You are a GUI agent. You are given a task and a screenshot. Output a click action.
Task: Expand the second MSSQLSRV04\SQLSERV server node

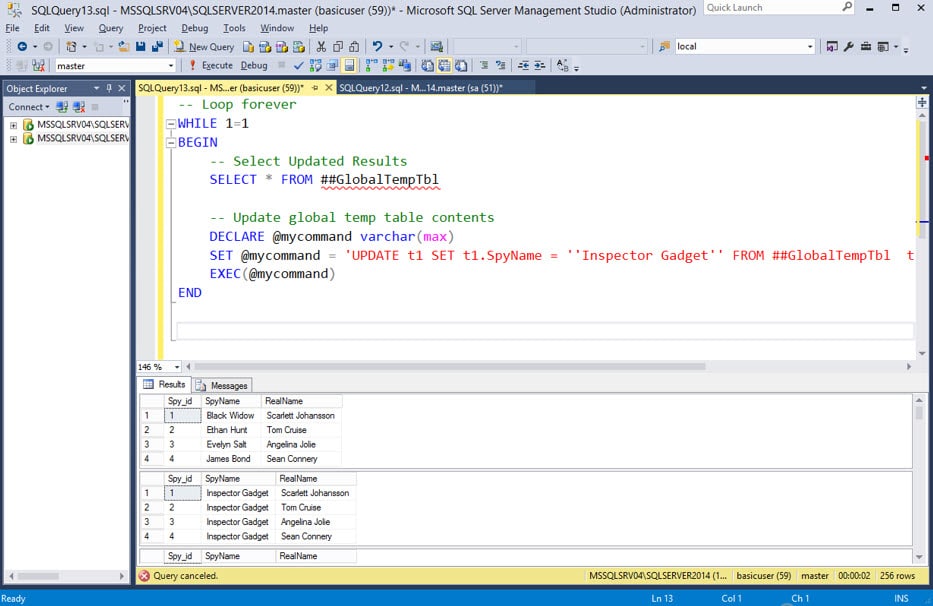tap(13, 139)
